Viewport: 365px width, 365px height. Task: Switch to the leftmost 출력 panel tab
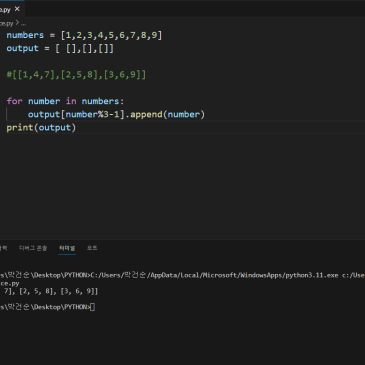click(3, 248)
